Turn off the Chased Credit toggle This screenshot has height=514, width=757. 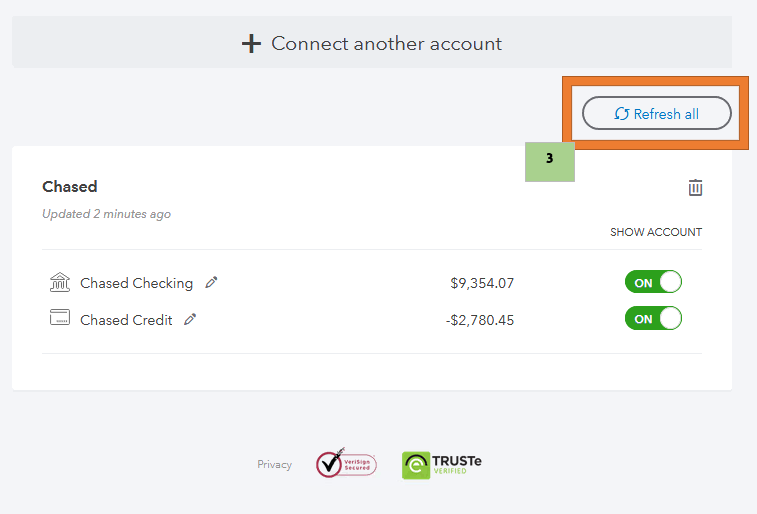(x=653, y=319)
